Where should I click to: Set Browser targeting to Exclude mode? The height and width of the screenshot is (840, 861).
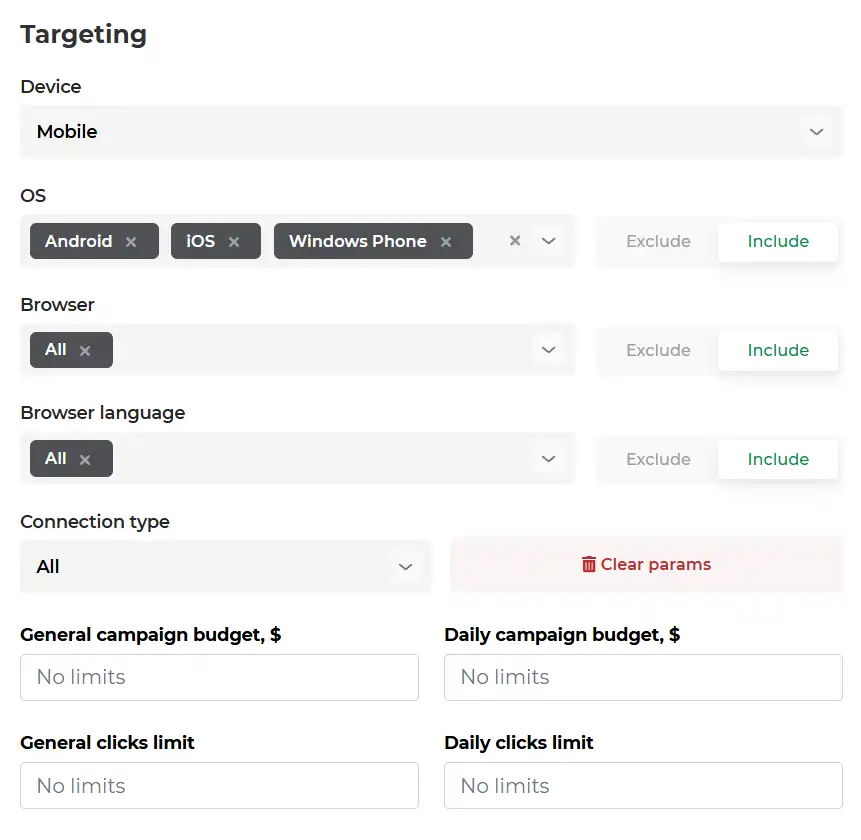(657, 350)
